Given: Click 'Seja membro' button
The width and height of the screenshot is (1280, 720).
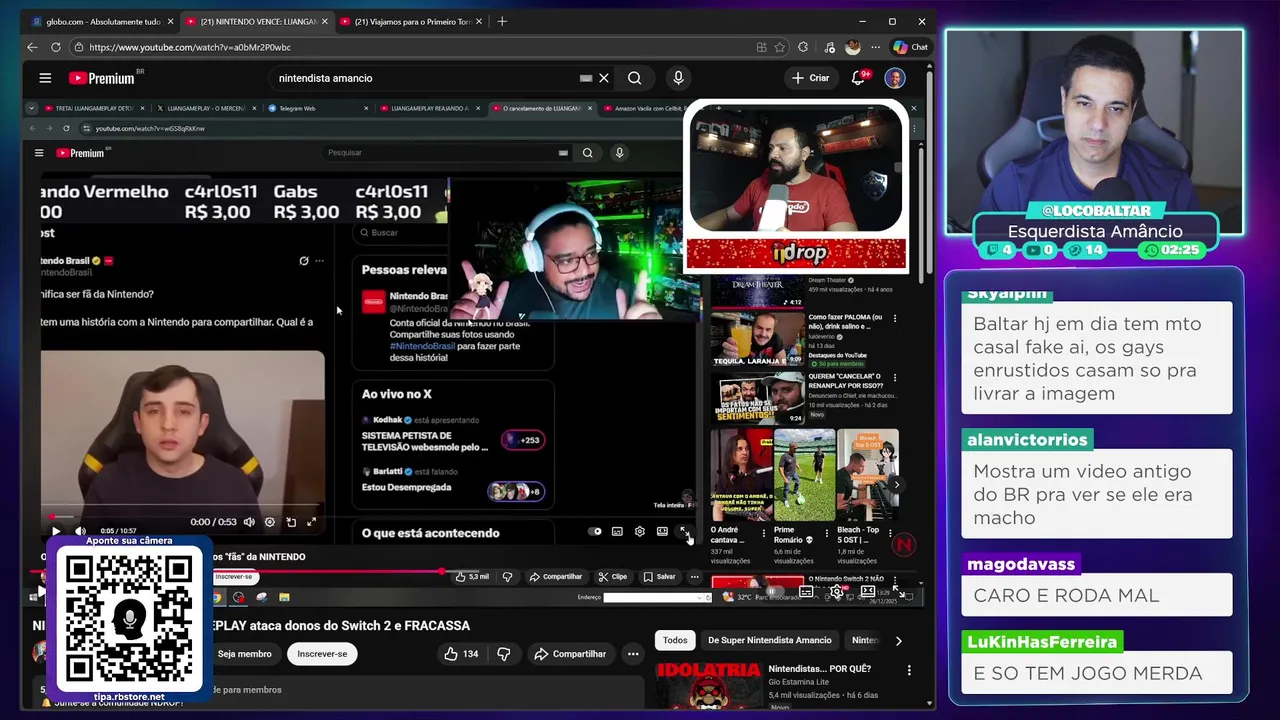Looking at the screenshot, I should (x=244, y=654).
